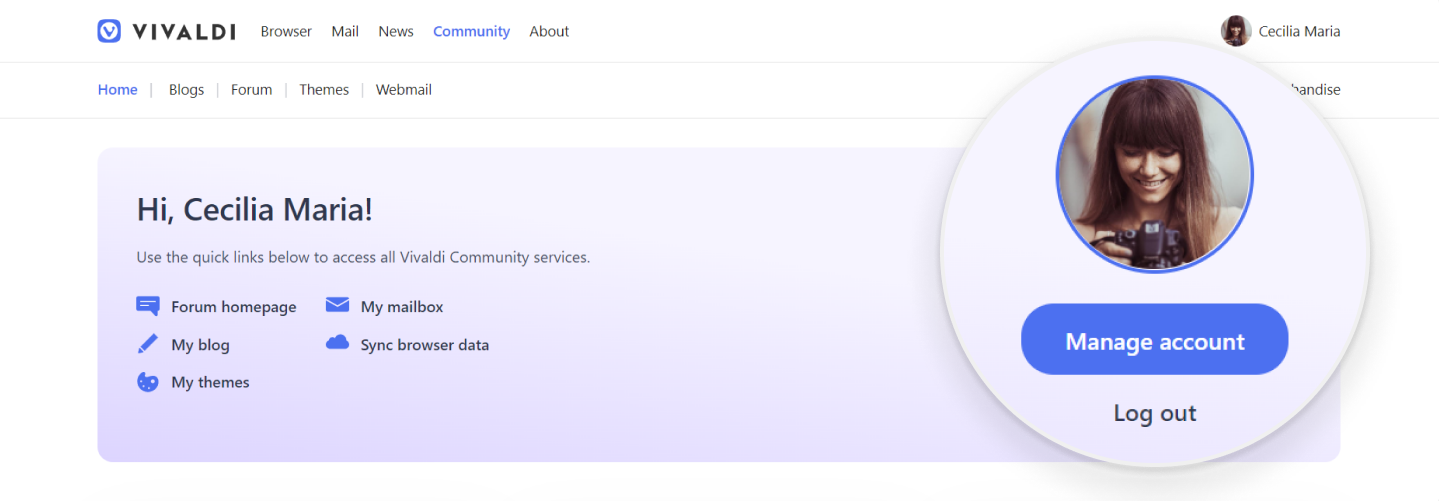Click the Sync browser data cloud icon

[337, 343]
